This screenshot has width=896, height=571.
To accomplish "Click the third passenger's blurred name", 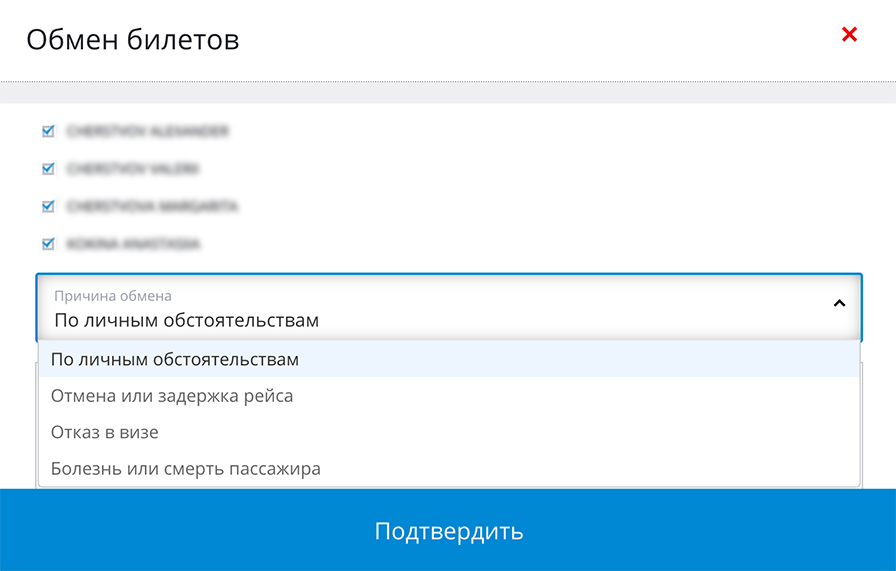I will coord(152,206).
